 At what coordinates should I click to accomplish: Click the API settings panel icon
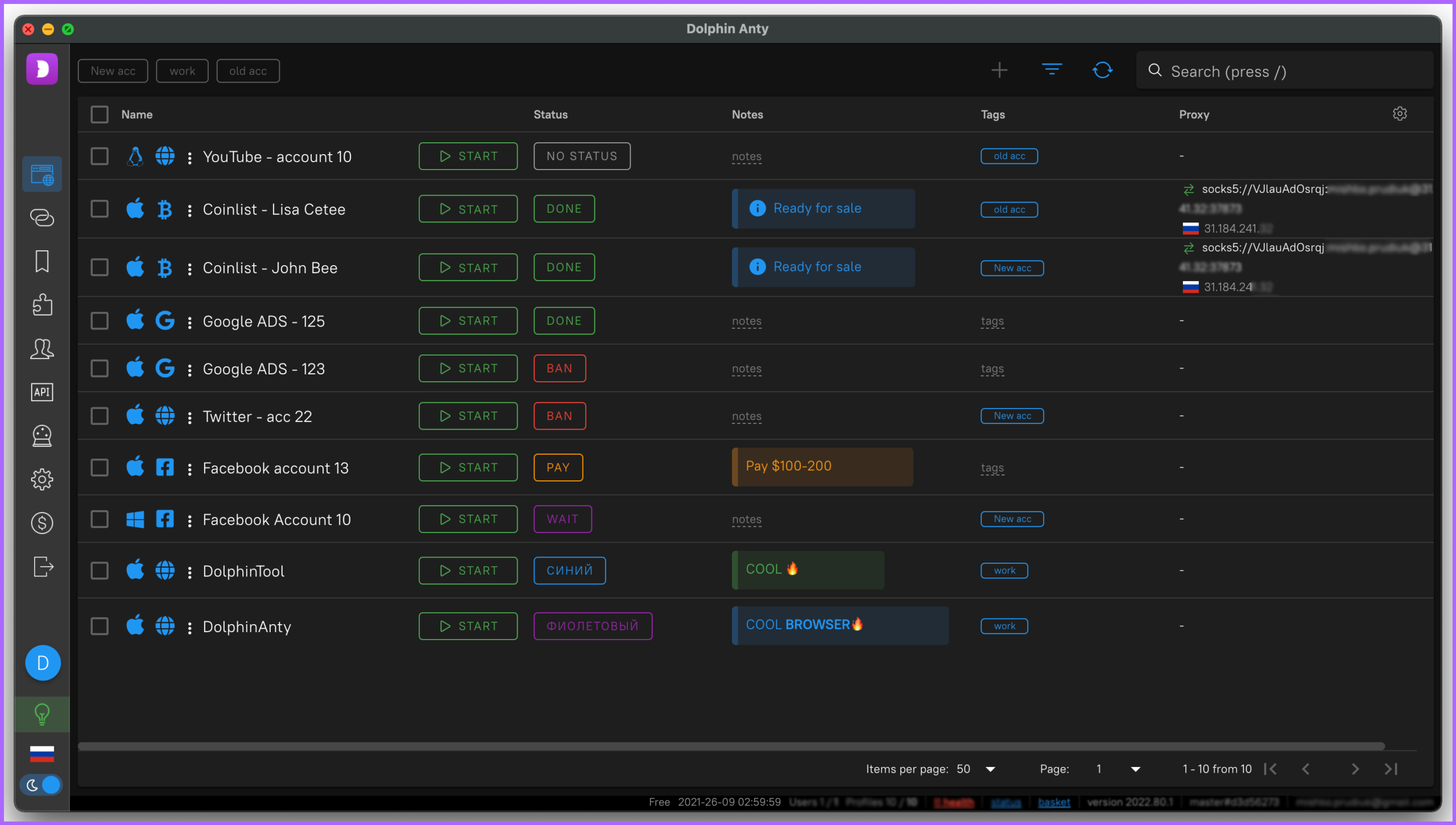[42, 392]
